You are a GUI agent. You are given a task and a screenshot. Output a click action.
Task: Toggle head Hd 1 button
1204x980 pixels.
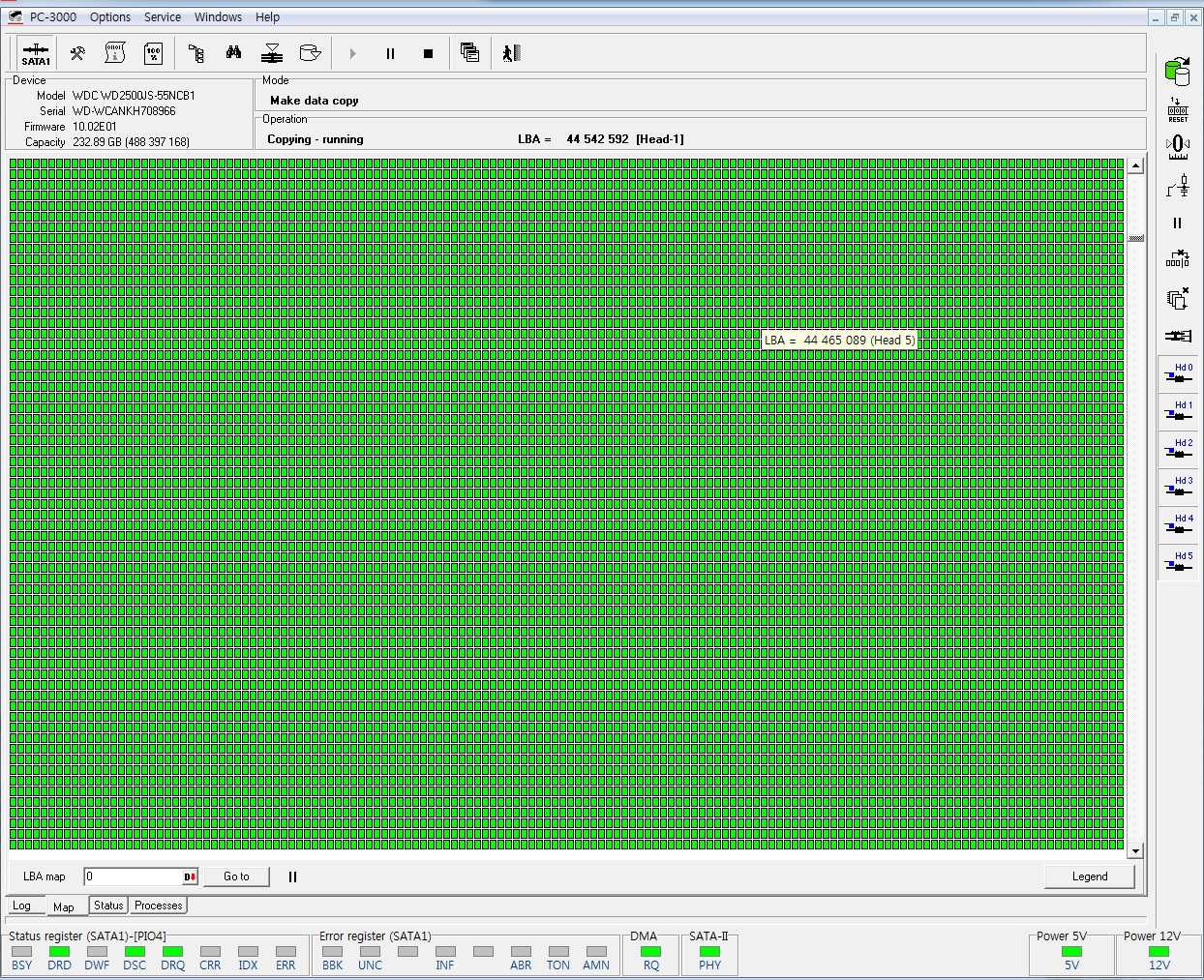pyautogui.click(x=1178, y=411)
